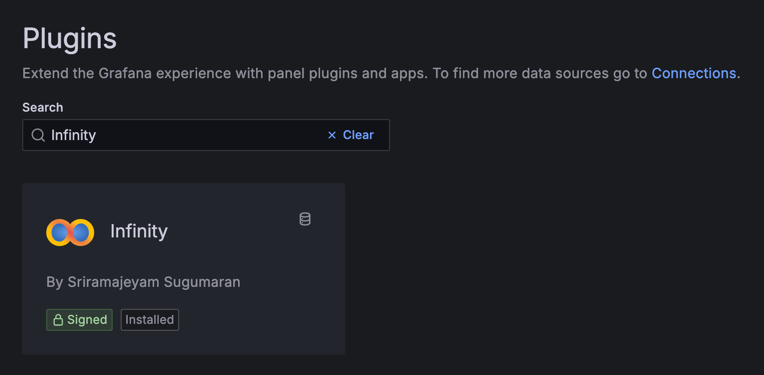Click the Search field label
Screen dimensions: 764x375
tap(43, 107)
